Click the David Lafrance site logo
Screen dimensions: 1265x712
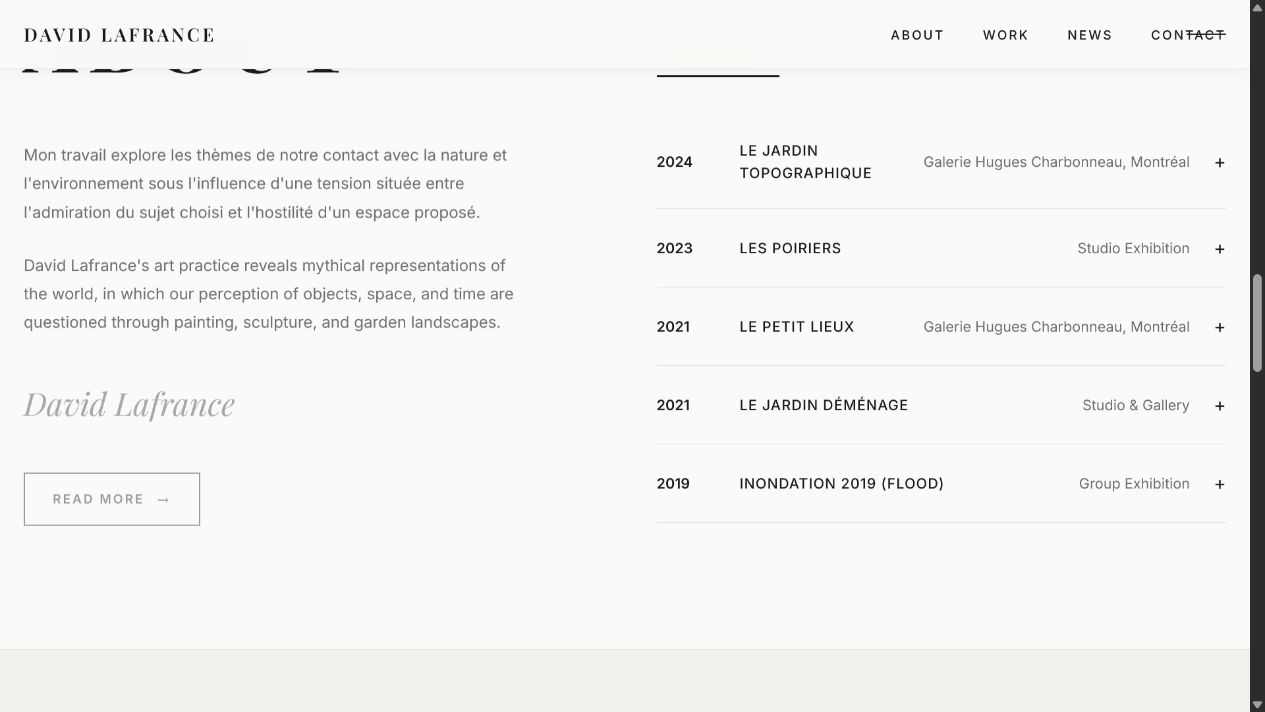pyautogui.click(x=119, y=35)
